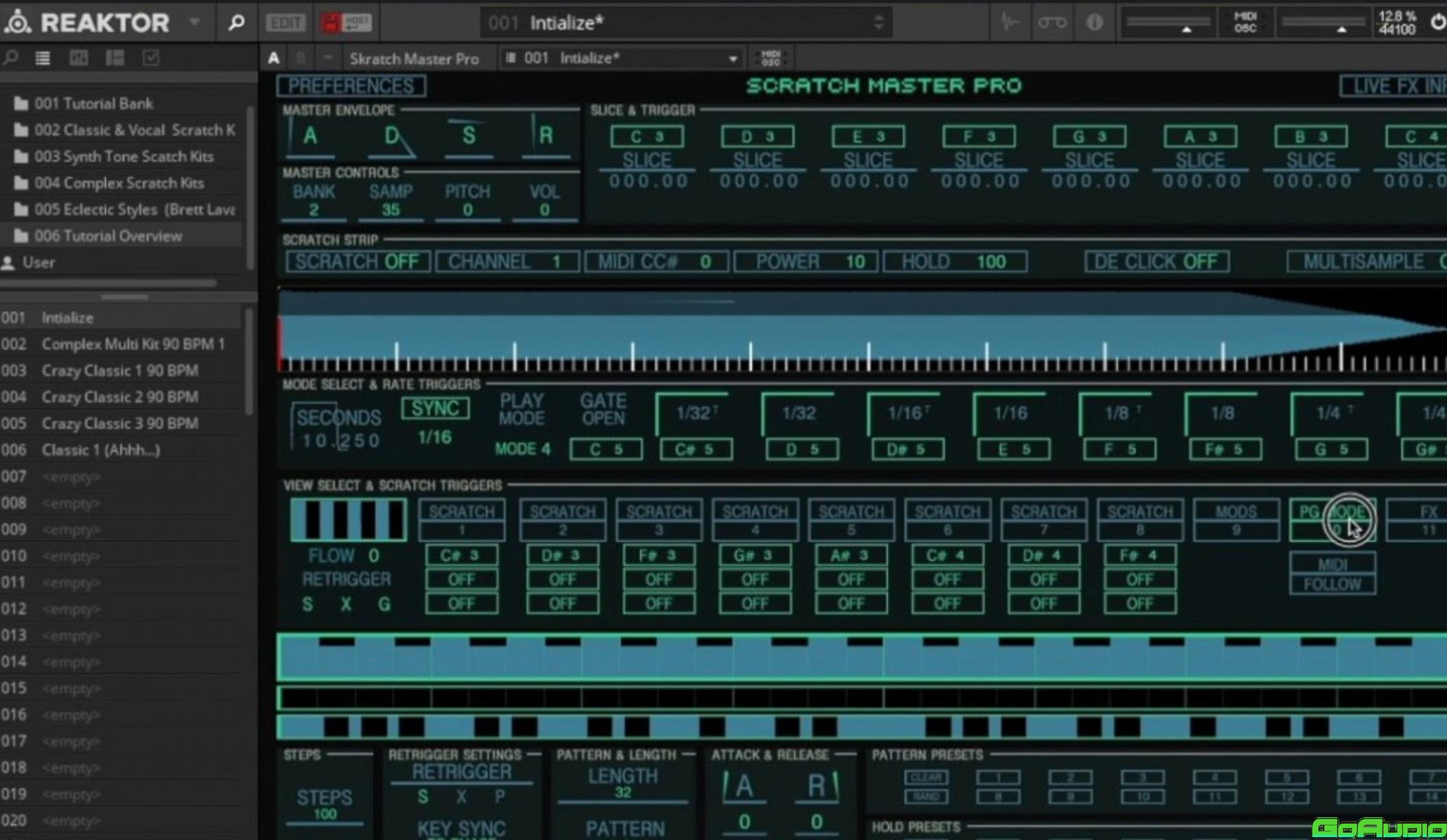Open Reaktor main menu dropdown arrow

click(x=195, y=23)
